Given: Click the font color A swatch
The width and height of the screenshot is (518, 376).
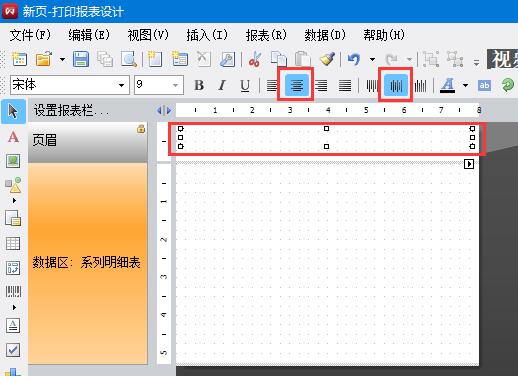Looking at the screenshot, I should [x=447, y=85].
